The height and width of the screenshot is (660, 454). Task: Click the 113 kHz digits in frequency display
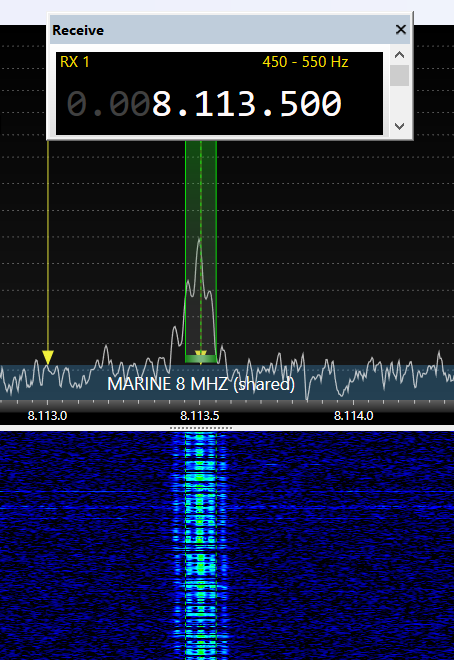point(225,104)
